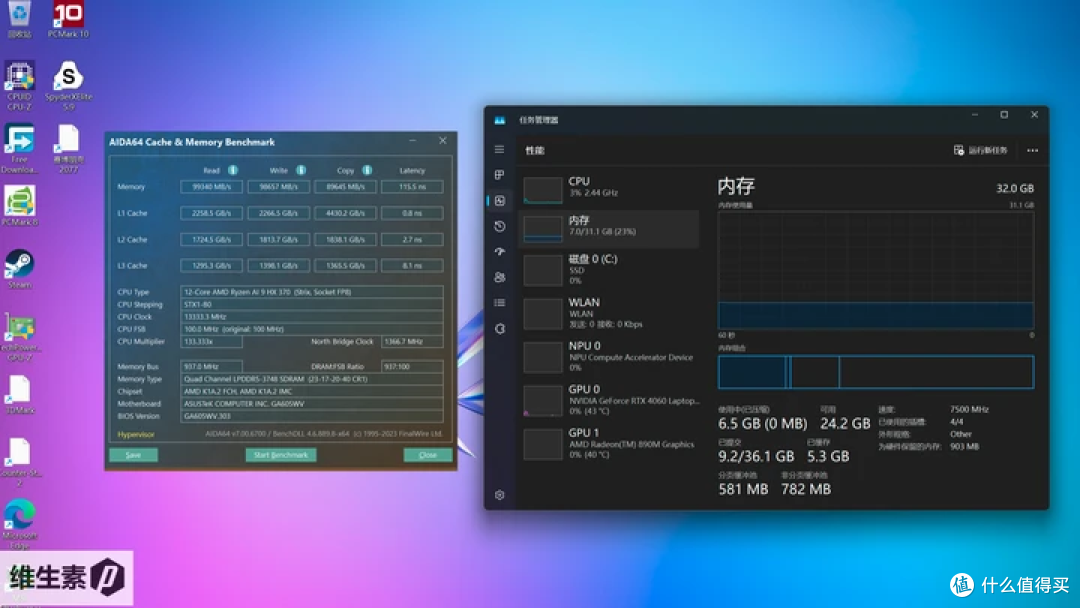1080x608 pixels.
Task: Open the 2077 file shortcut on desktop
Action: (68, 149)
